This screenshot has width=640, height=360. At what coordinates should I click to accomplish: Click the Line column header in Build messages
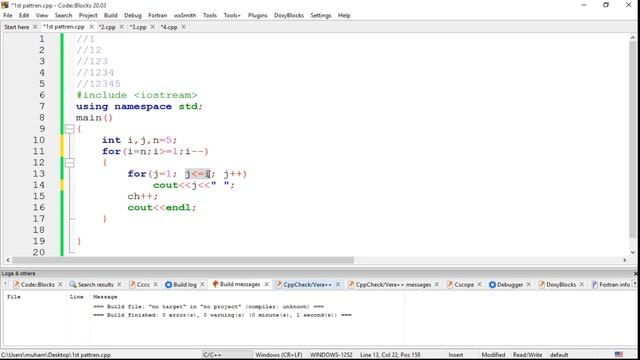(x=76, y=297)
